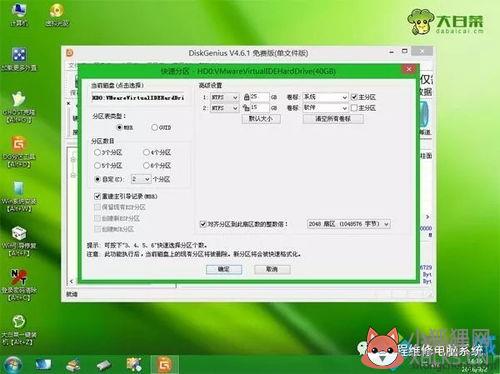500x374 pixels.
Task: Click the DiskGenius logo in the title bar
Action: point(70,53)
